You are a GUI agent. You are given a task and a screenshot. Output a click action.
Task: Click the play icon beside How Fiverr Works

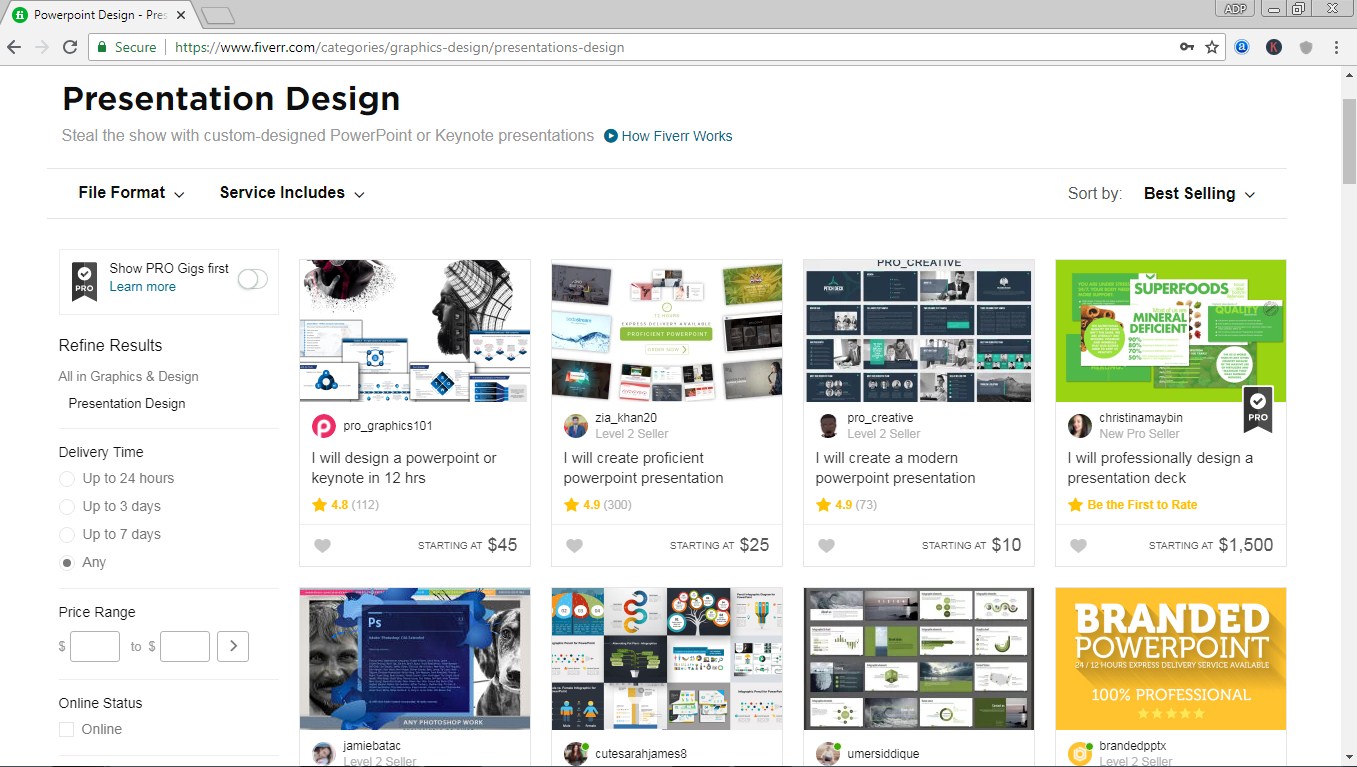(611, 136)
